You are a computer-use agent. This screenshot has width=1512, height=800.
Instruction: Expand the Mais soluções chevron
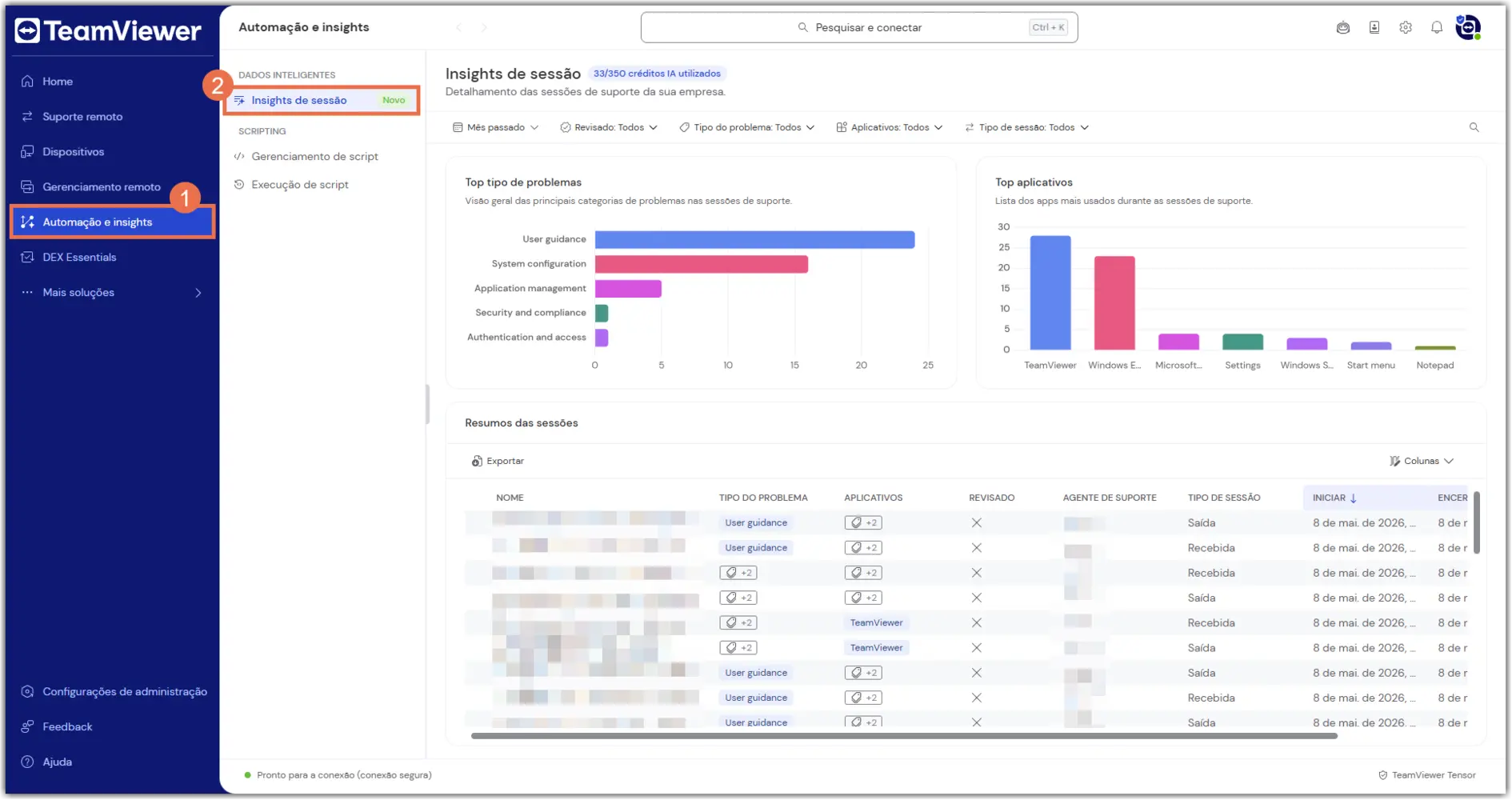click(x=198, y=293)
